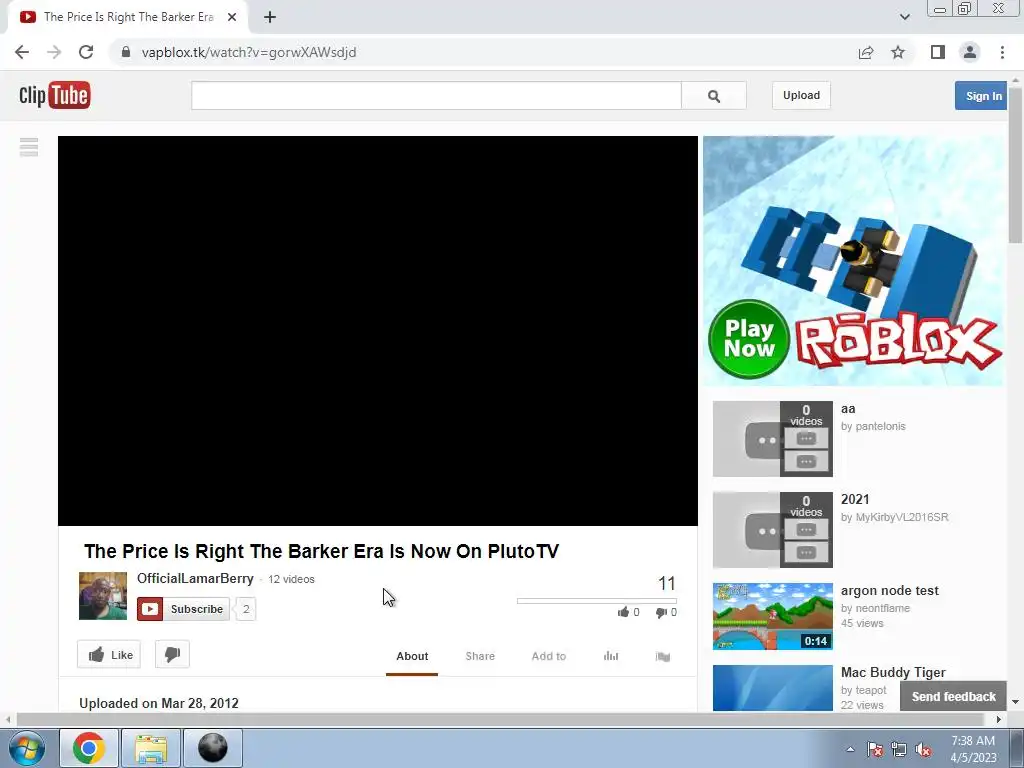Open OfficialLamarBerry channel link
This screenshot has width=1024, height=768.
click(x=195, y=579)
